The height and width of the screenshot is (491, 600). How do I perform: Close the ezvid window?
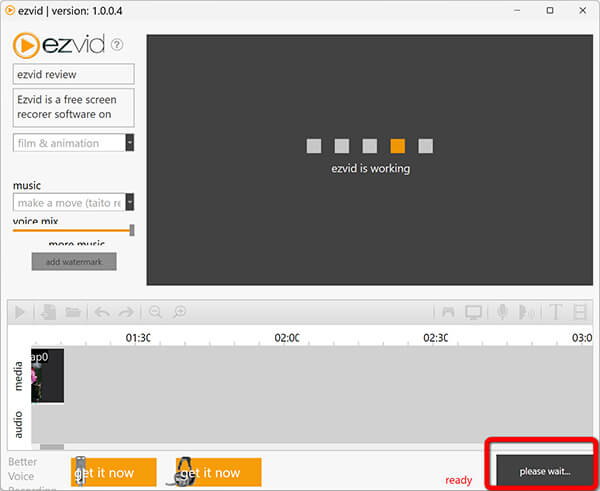point(582,11)
